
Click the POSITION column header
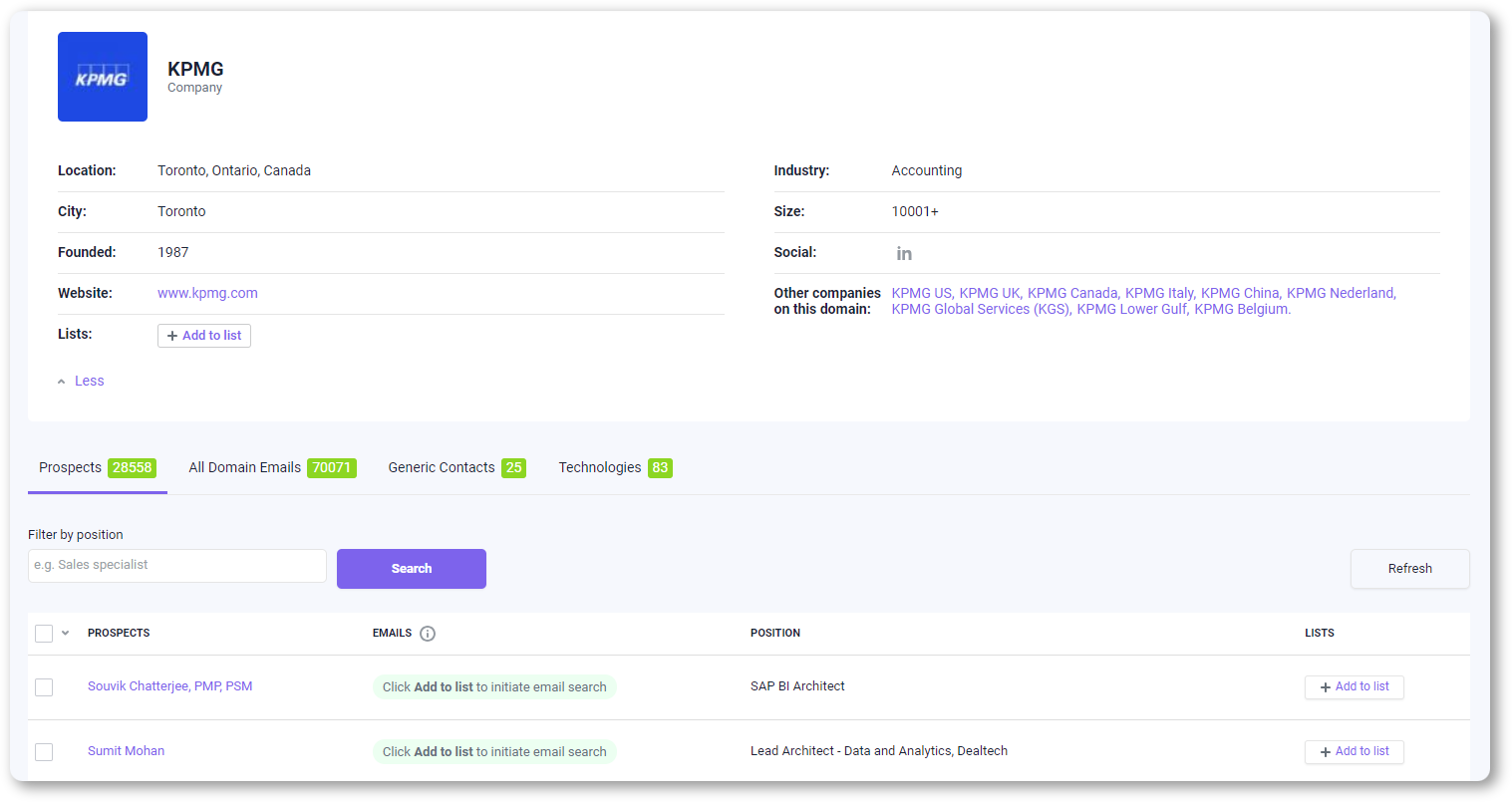coord(775,634)
